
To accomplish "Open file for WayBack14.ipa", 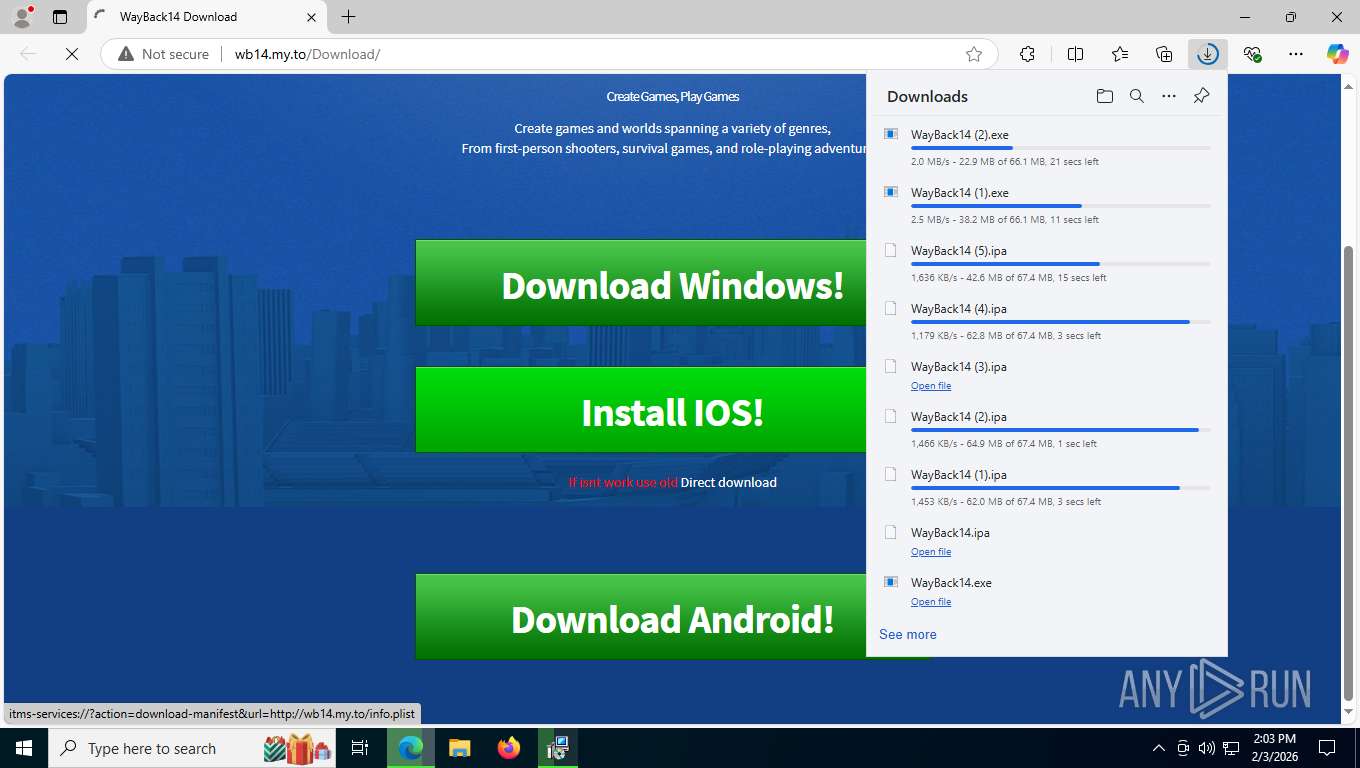I will [931, 552].
